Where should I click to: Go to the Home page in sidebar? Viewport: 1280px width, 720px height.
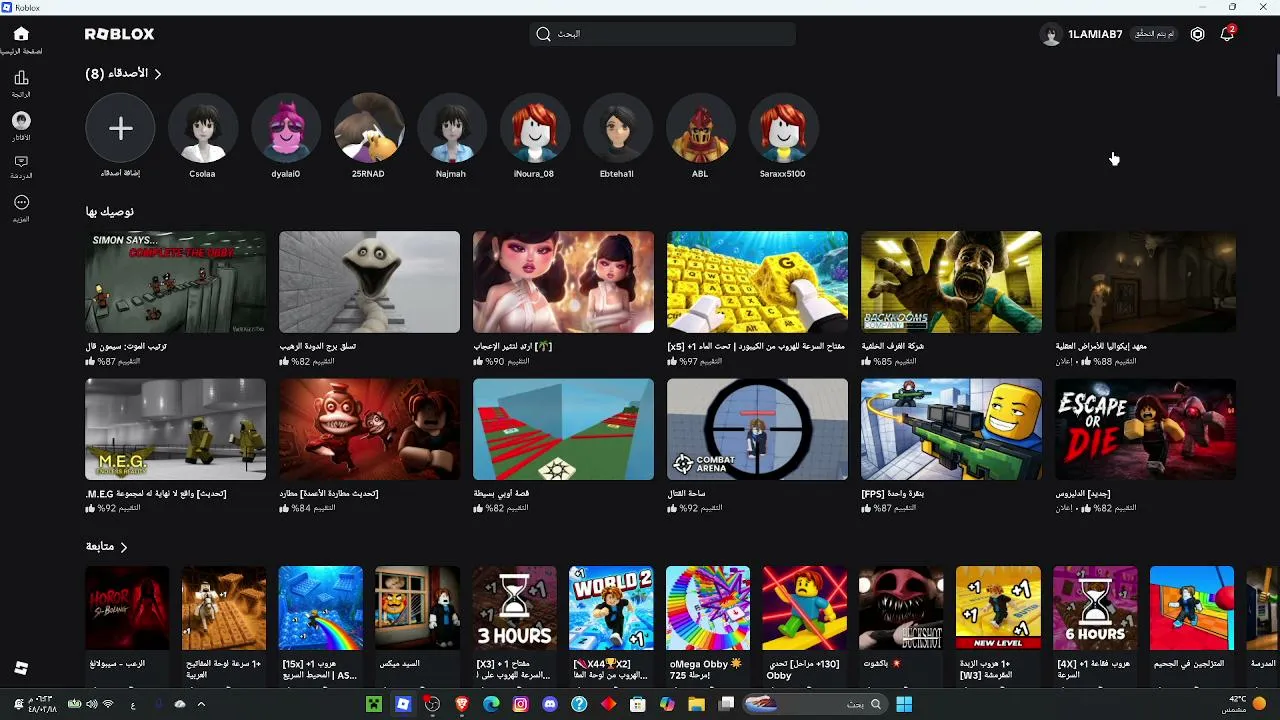tap(21, 34)
